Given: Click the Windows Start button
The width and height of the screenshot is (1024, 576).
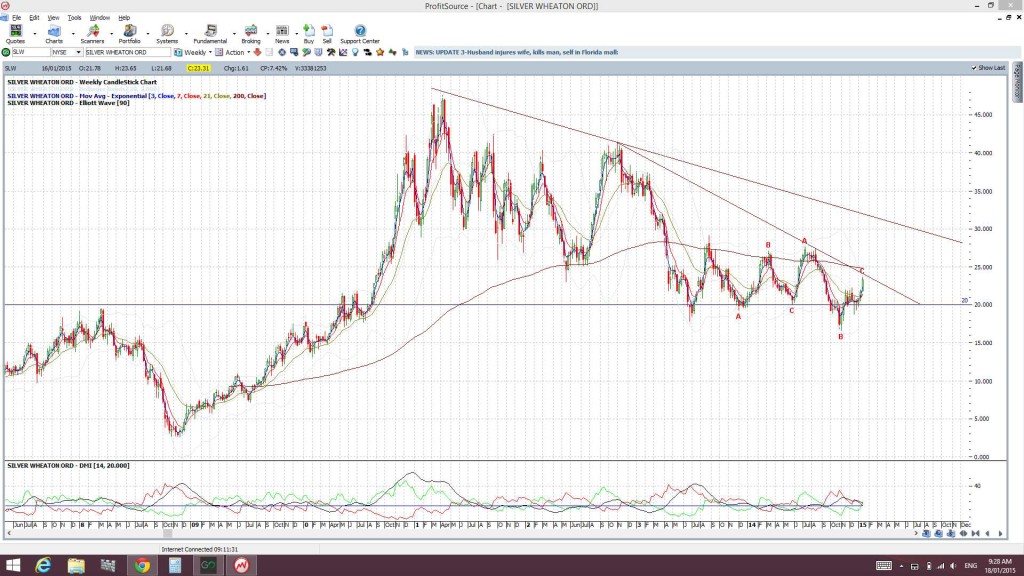Looking at the screenshot, I should pos(12,566).
